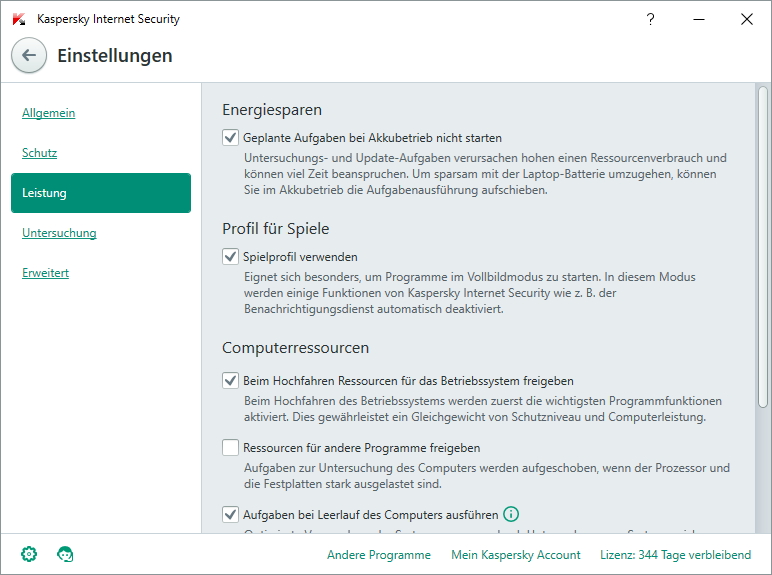Click the Kaspersky logo in the title bar

click(x=19, y=19)
